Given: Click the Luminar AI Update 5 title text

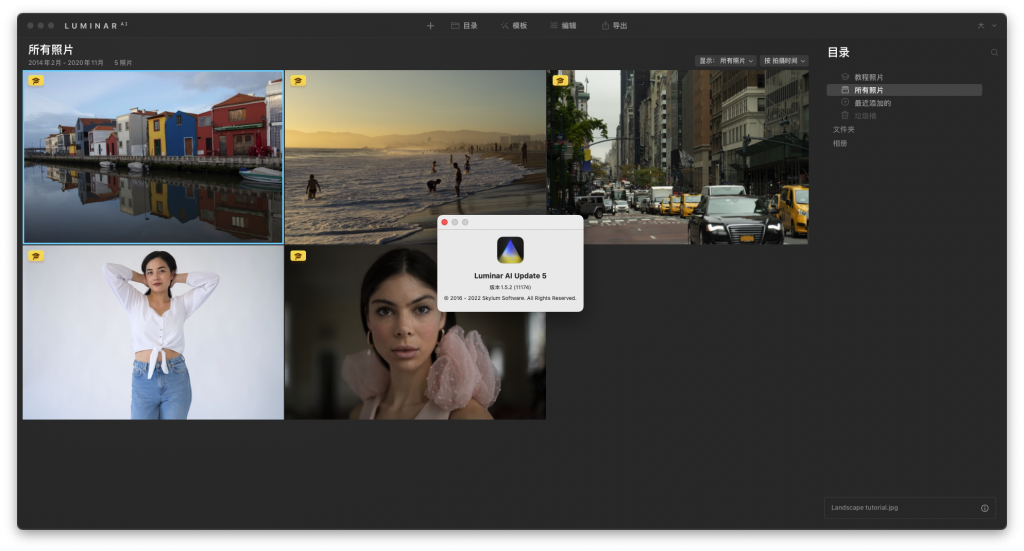Looking at the screenshot, I should pyautogui.click(x=510, y=276).
